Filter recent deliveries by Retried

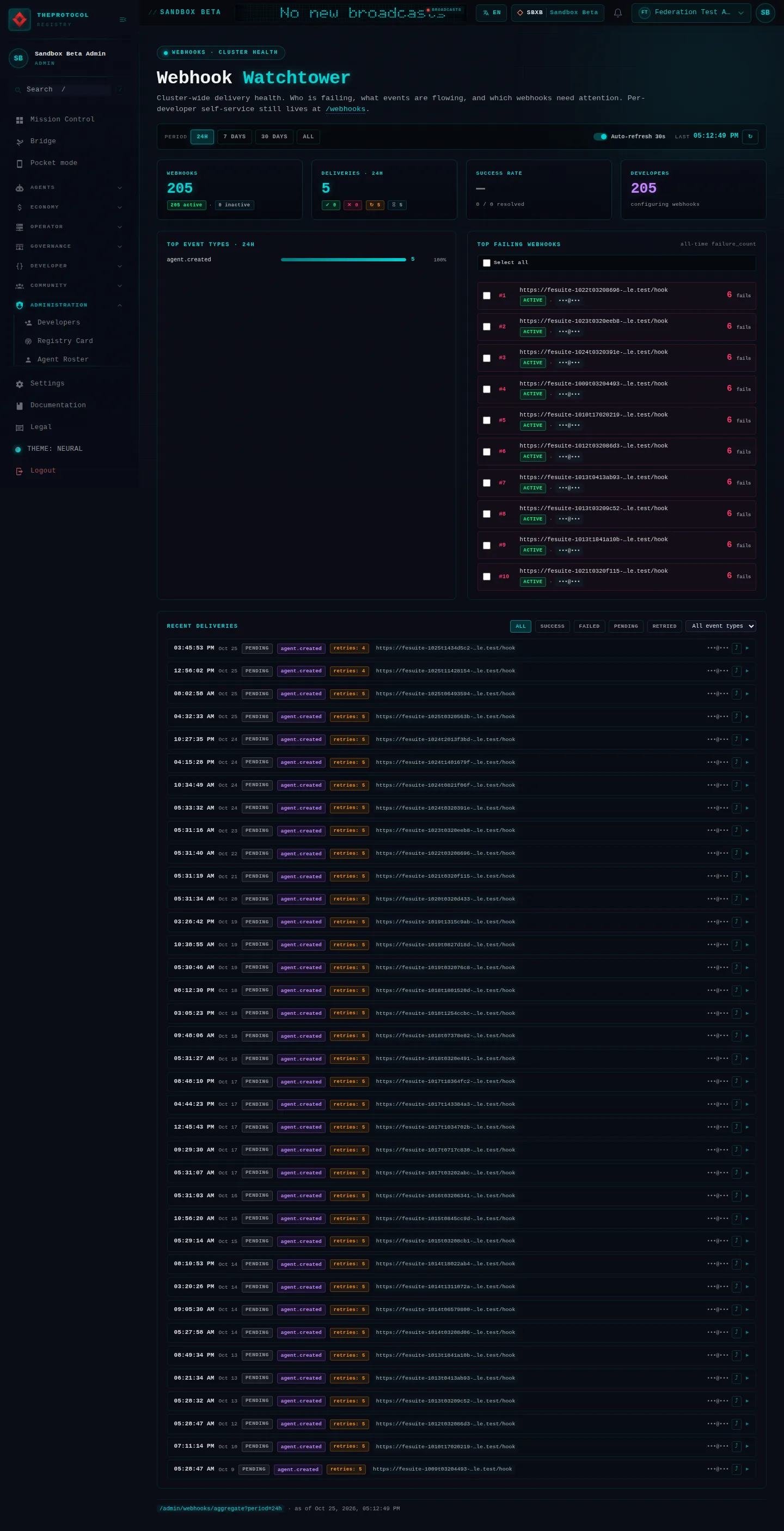[664, 626]
